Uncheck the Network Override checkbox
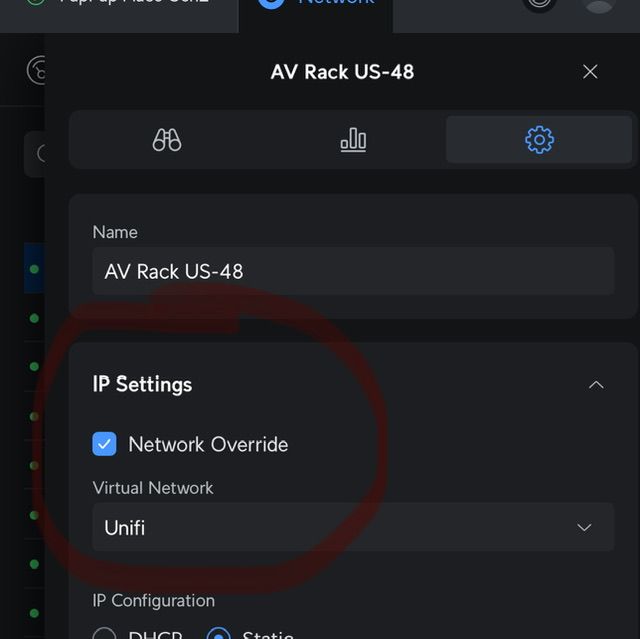640x639 pixels. point(105,444)
